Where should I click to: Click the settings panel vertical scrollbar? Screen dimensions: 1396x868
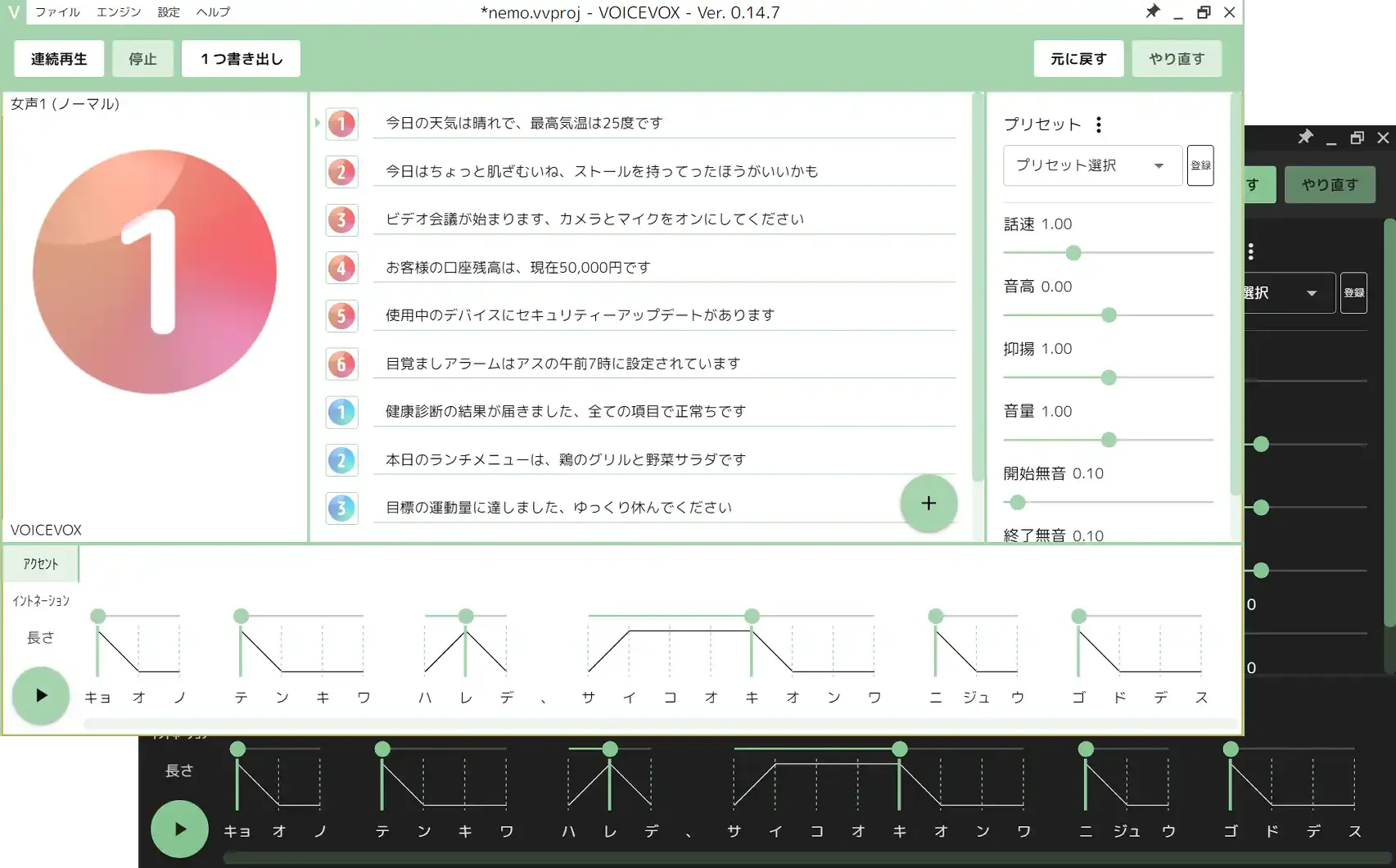pyautogui.click(x=1236, y=293)
